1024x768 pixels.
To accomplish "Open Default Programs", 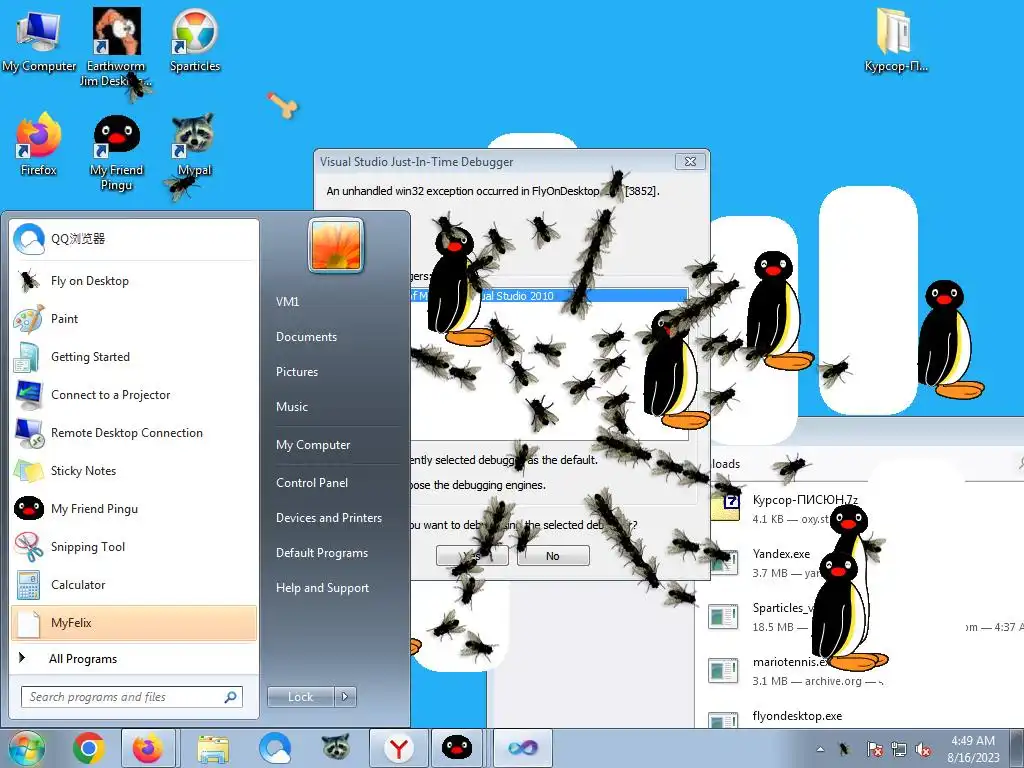I will (321, 552).
